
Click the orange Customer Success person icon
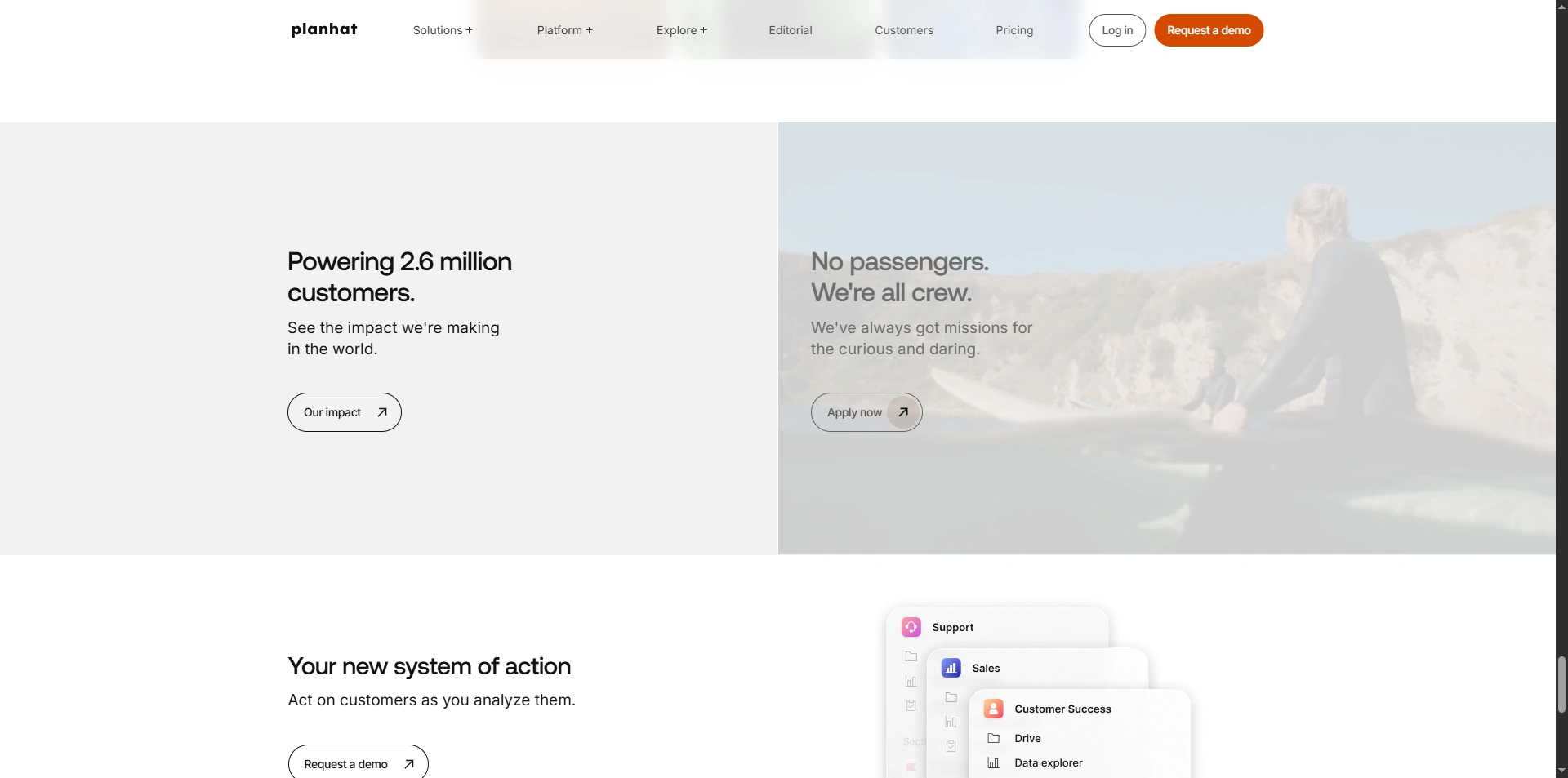coord(994,709)
